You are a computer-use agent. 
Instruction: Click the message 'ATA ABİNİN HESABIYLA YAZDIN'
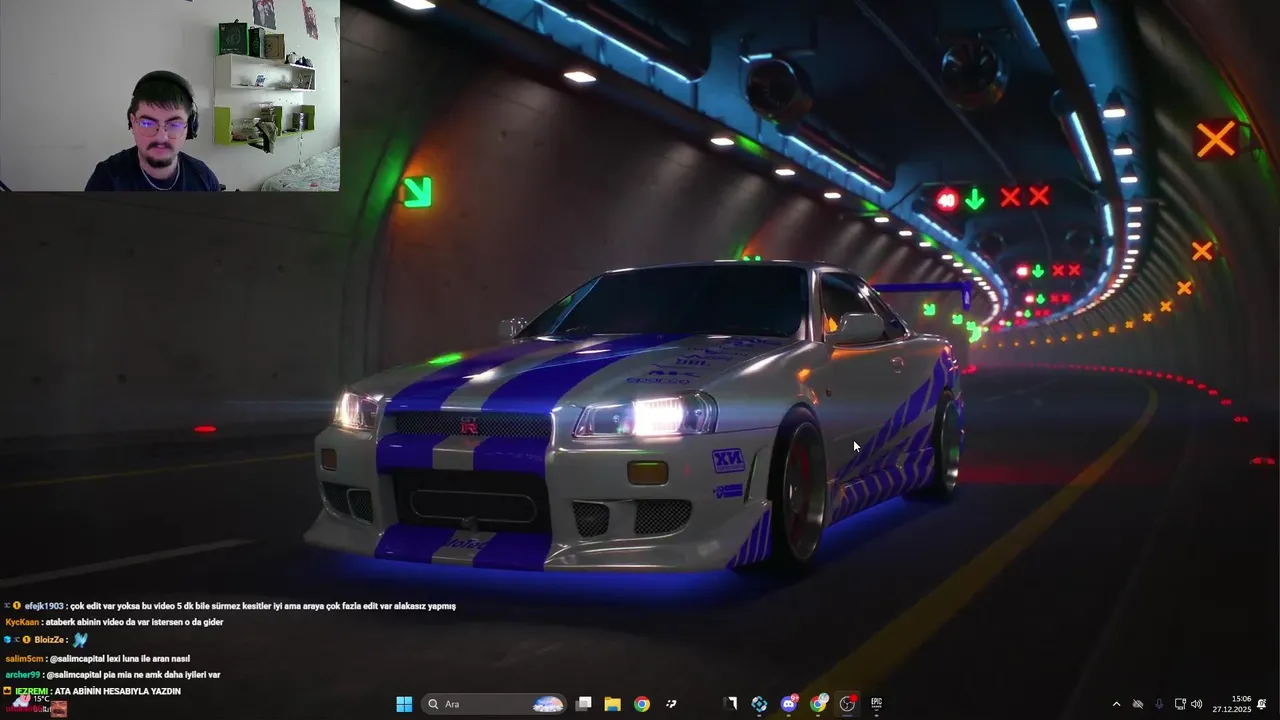tap(118, 691)
